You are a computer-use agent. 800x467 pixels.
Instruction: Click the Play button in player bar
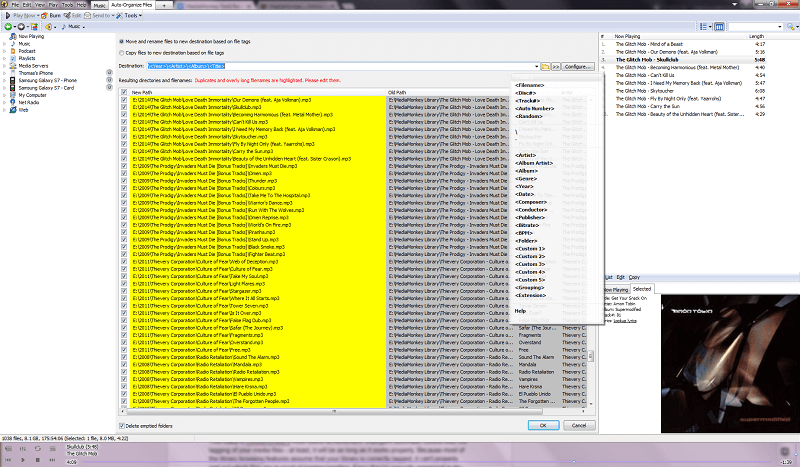coord(23,460)
